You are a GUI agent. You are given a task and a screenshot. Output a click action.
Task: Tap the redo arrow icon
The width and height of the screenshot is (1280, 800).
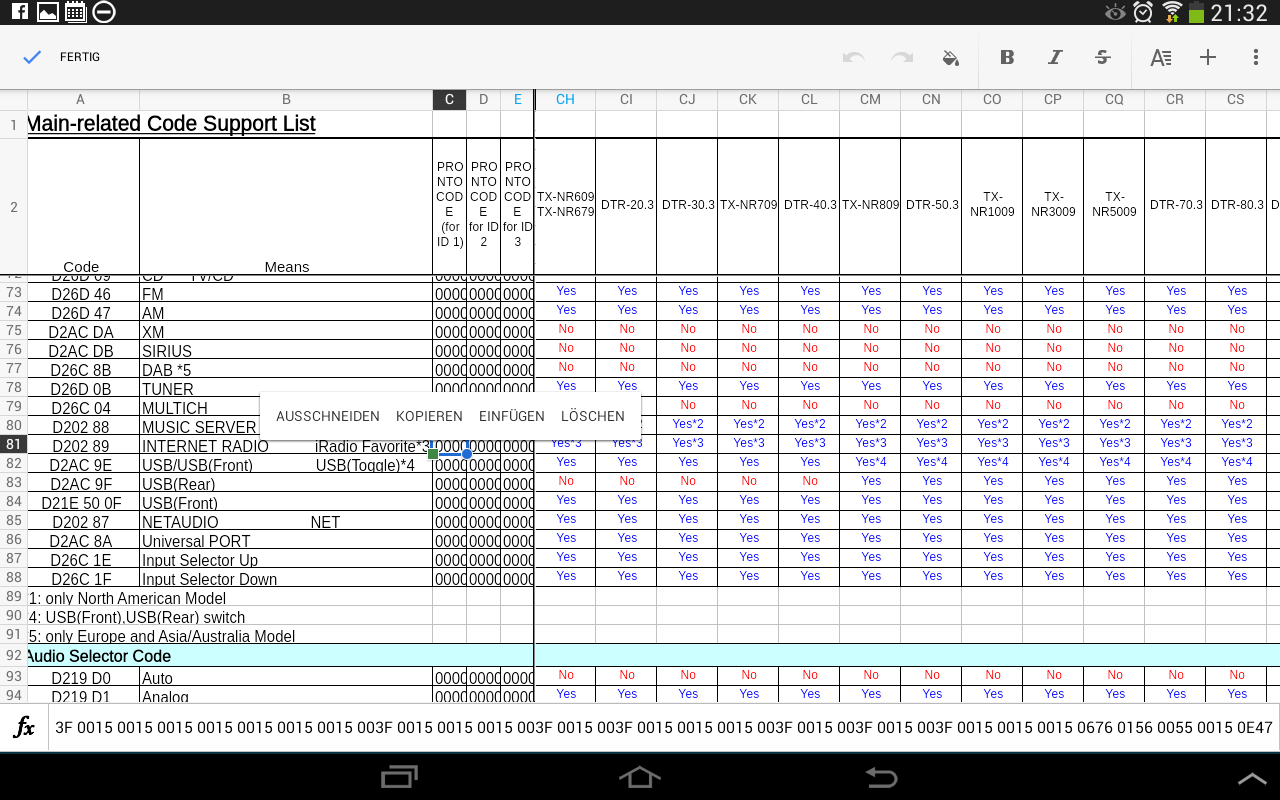902,58
